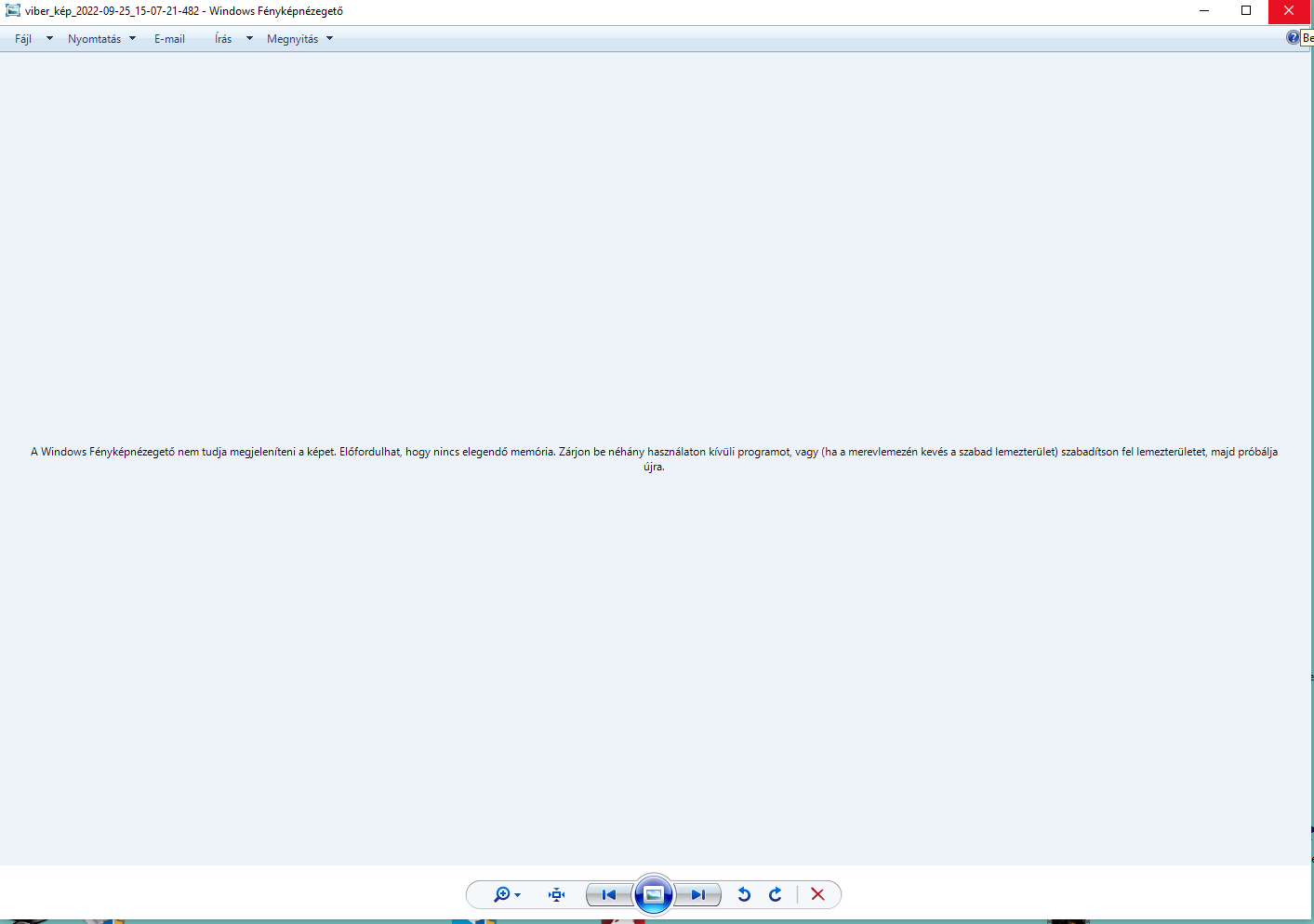Skip to the next picture

click(x=697, y=894)
